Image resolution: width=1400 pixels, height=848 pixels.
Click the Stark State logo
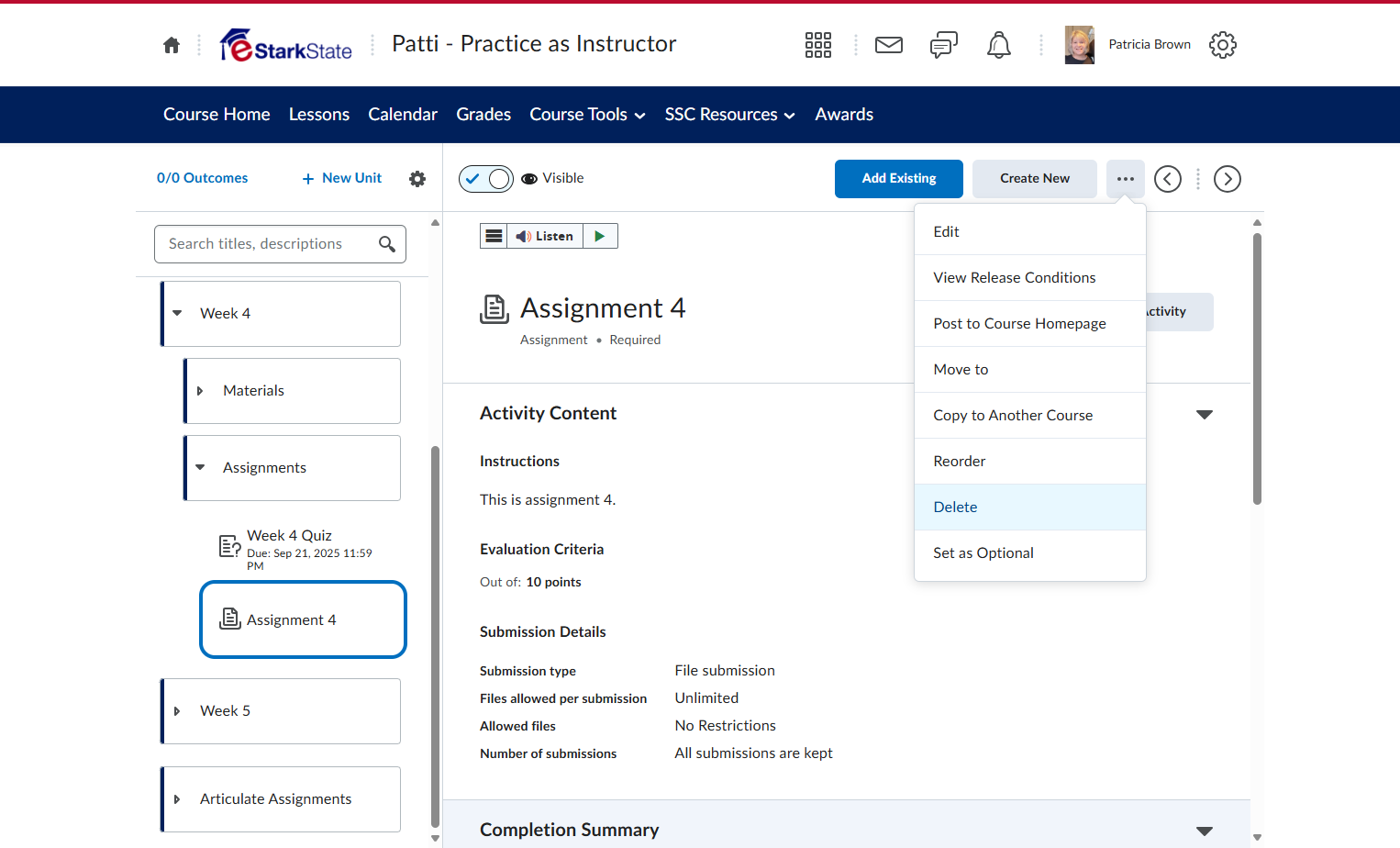[286, 45]
